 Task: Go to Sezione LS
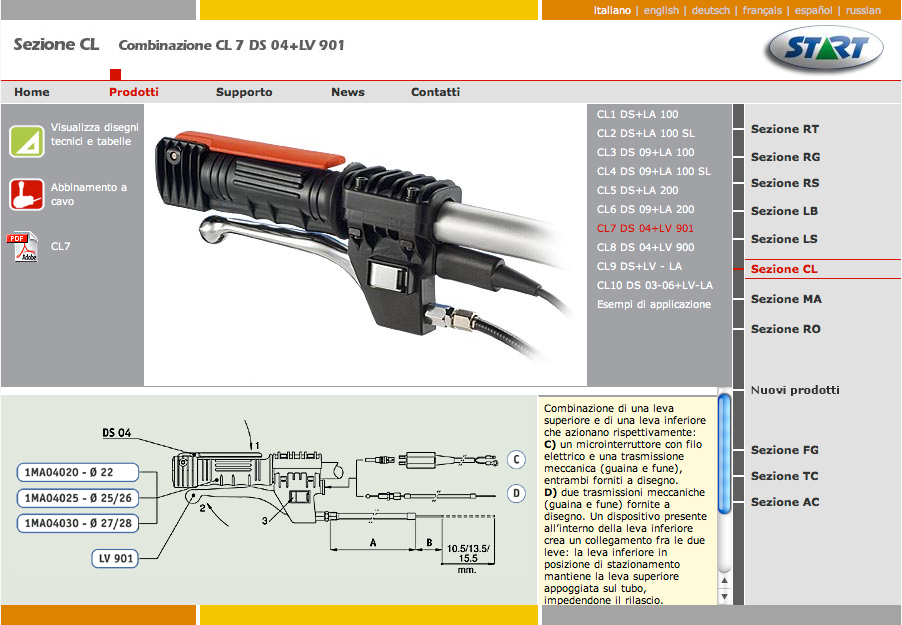click(x=784, y=239)
